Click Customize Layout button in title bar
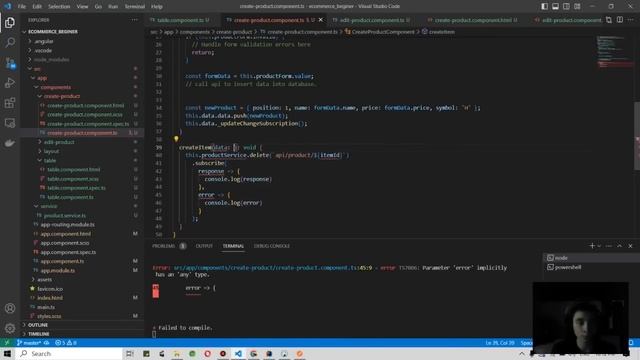The width and height of the screenshot is (640, 360). pos(577,6)
